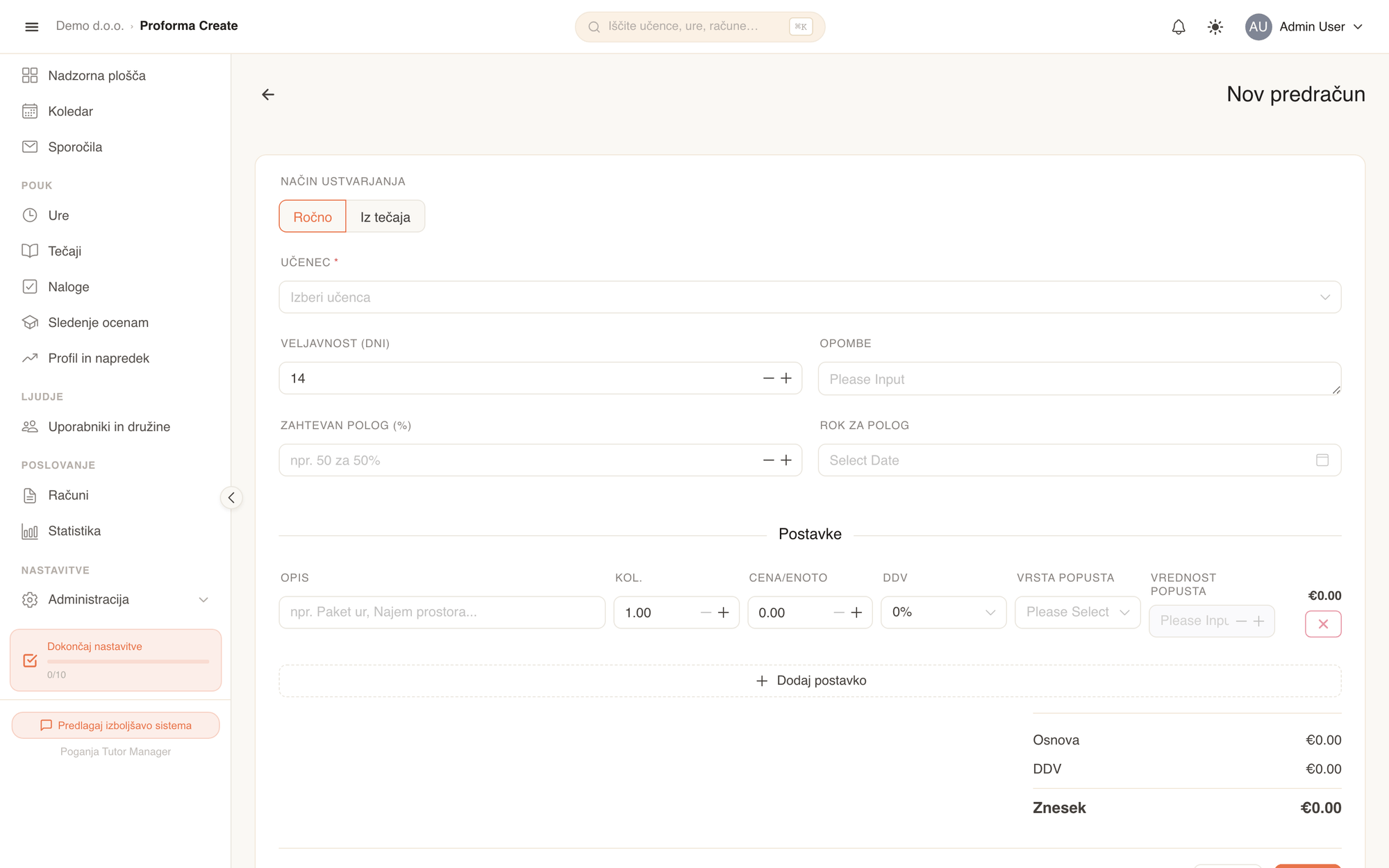Go back with the arrow icon
1389x868 pixels.
(268, 94)
